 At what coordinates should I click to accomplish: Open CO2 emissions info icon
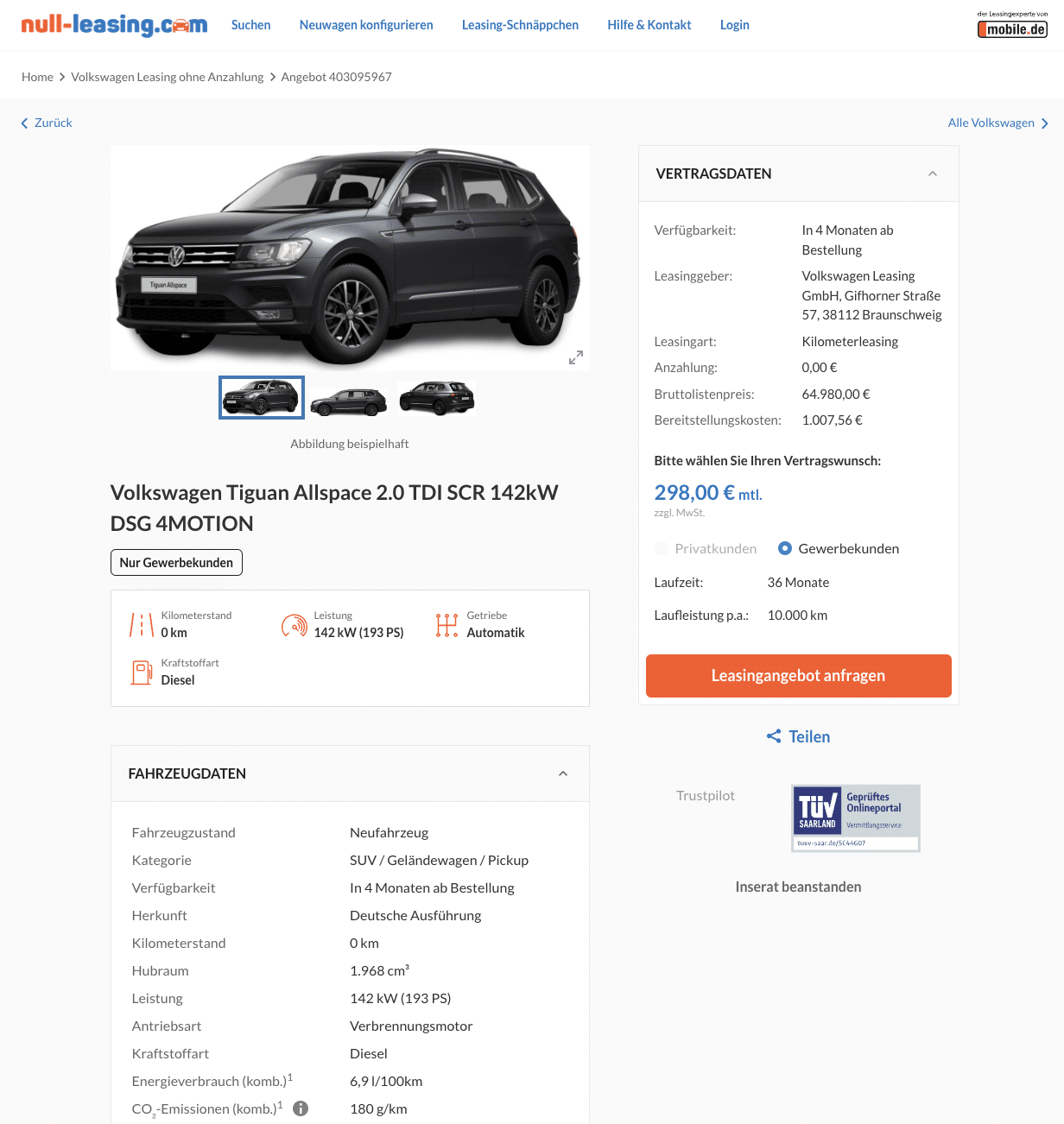(301, 1108)
